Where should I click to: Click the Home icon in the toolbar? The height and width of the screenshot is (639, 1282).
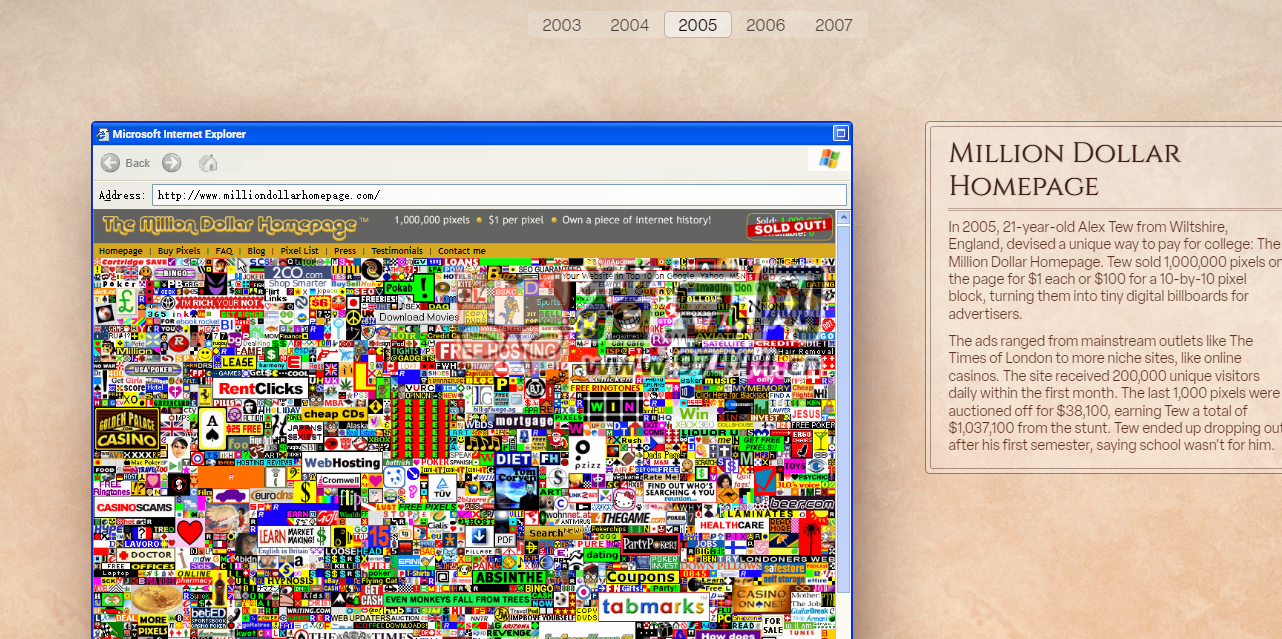208,163
